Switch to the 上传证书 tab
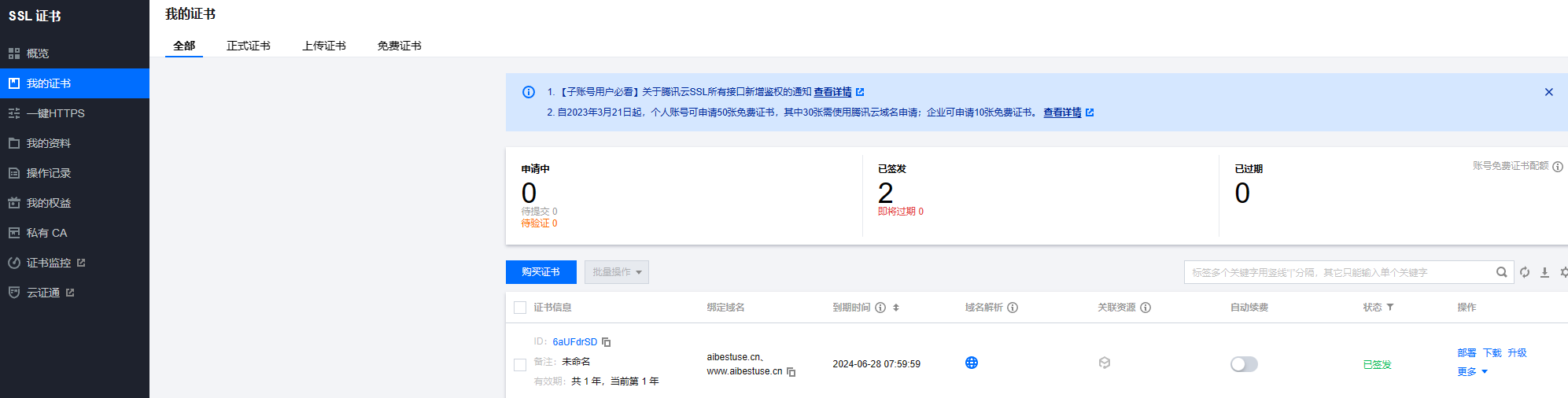This screenshot has height=398, width=1568. click(324, 46)
